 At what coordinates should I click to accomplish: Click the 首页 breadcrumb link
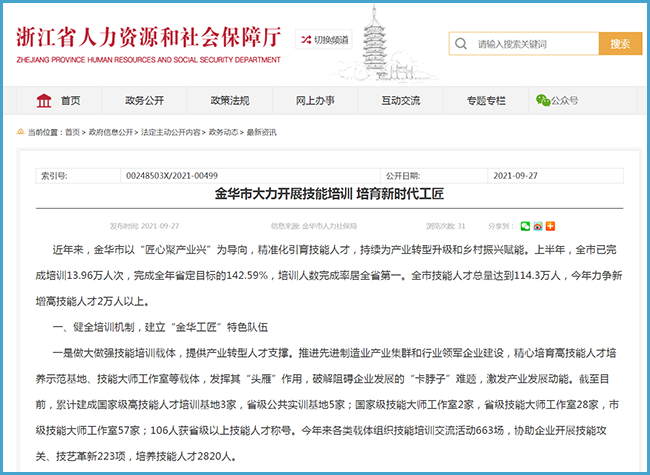click(72, 132)
